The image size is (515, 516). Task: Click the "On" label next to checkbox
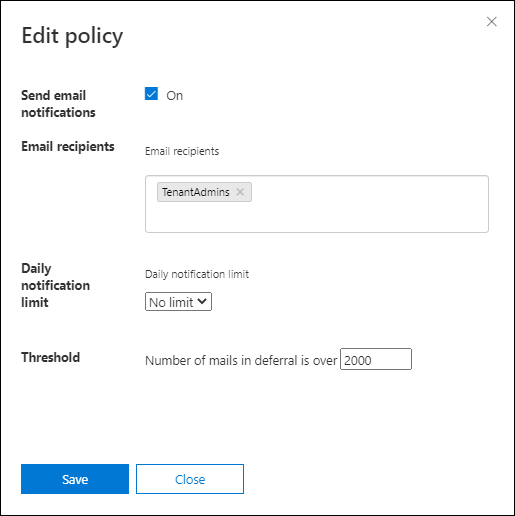(175, 96)
